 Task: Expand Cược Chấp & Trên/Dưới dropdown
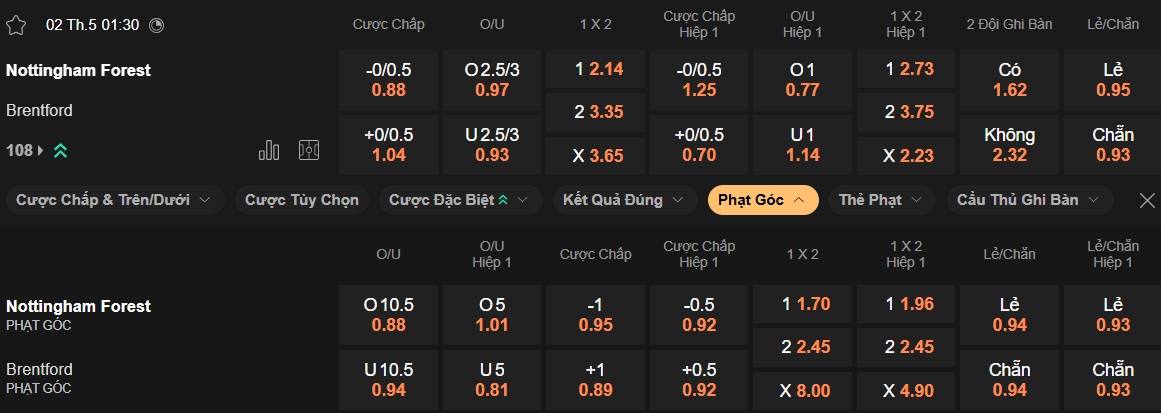pyautogui.click(x=115, y=200)
